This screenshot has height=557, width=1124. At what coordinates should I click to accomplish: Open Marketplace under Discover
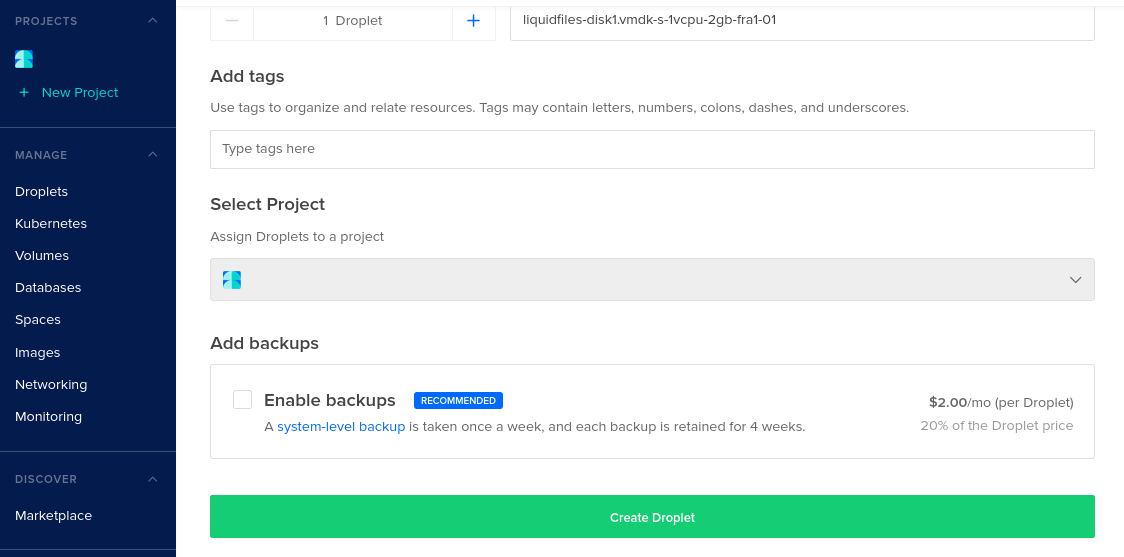coord(53,515)
